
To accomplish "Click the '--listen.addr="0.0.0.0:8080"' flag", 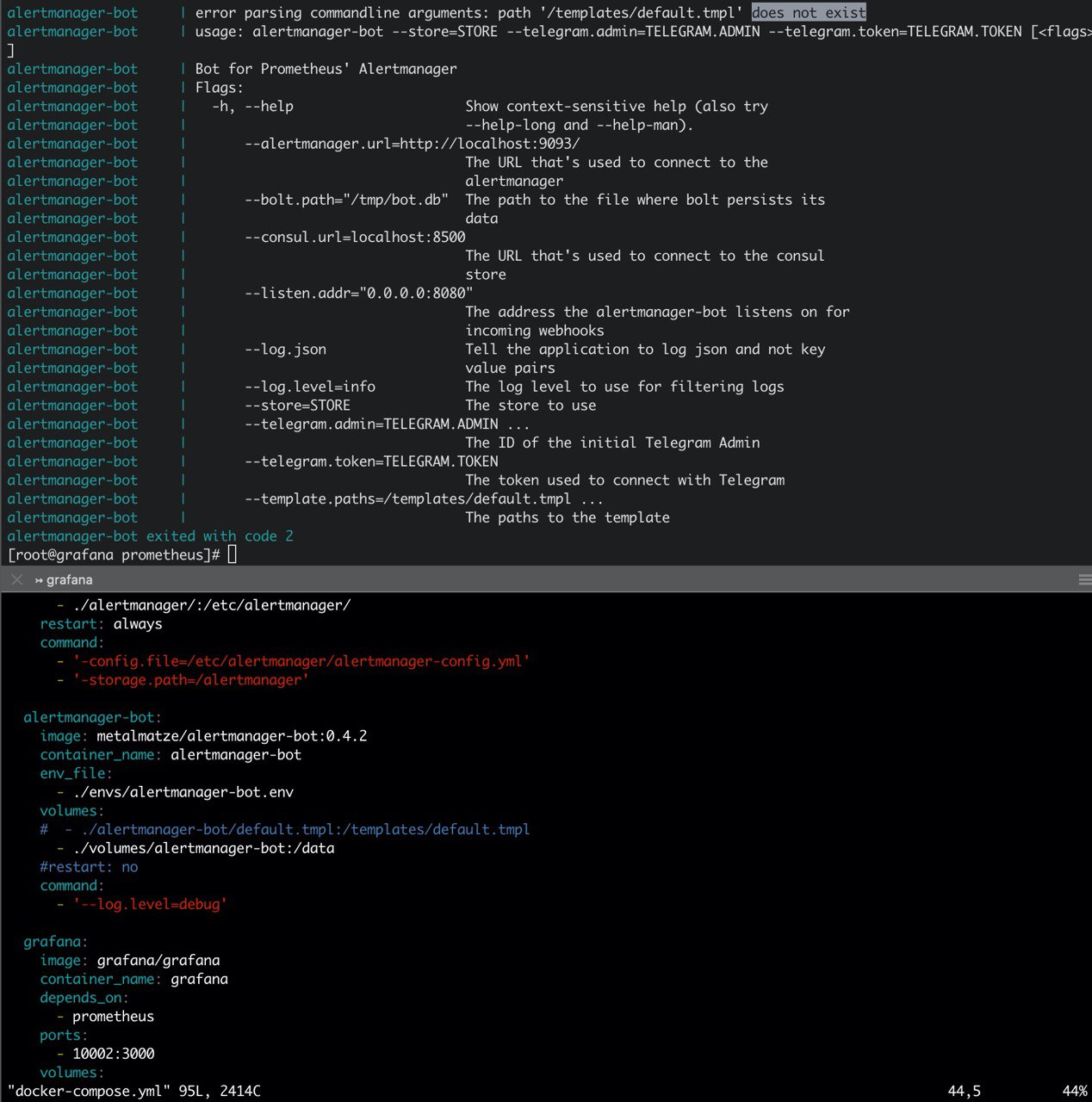I will [x=358, y=293].
